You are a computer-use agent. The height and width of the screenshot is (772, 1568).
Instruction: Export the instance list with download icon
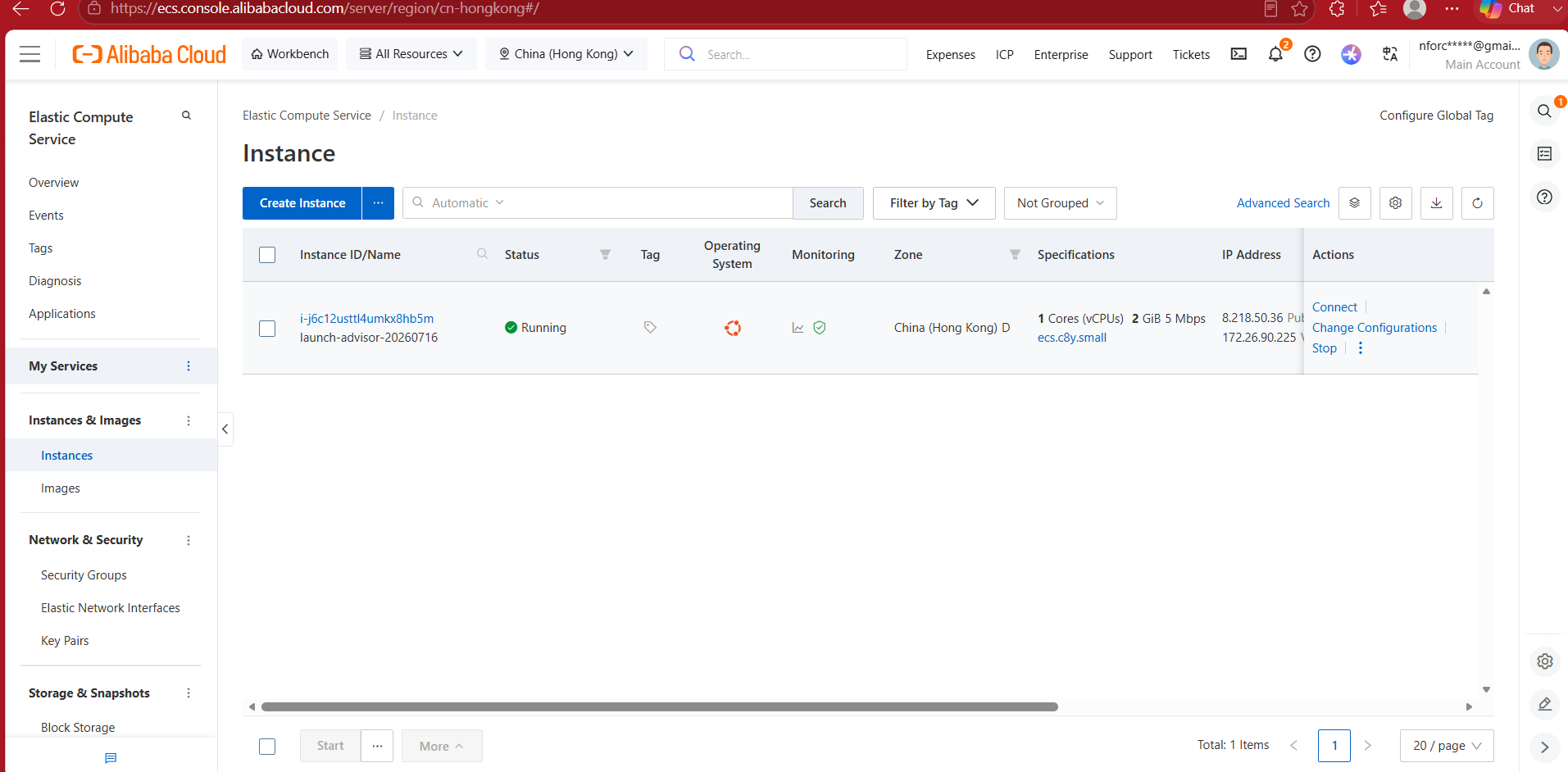point(1437,203)
